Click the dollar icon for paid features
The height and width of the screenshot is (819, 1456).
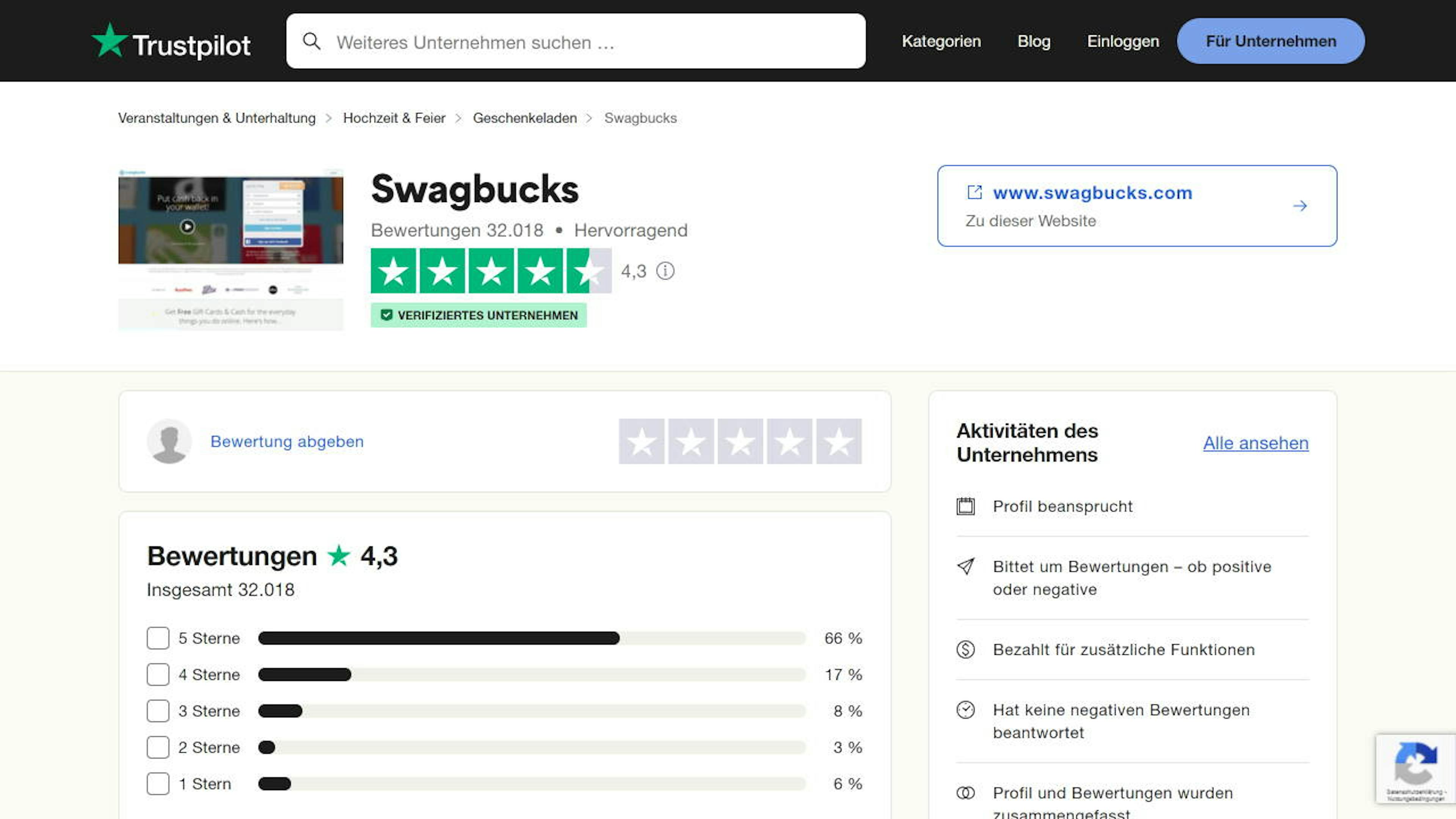click(x=965, y=650)
